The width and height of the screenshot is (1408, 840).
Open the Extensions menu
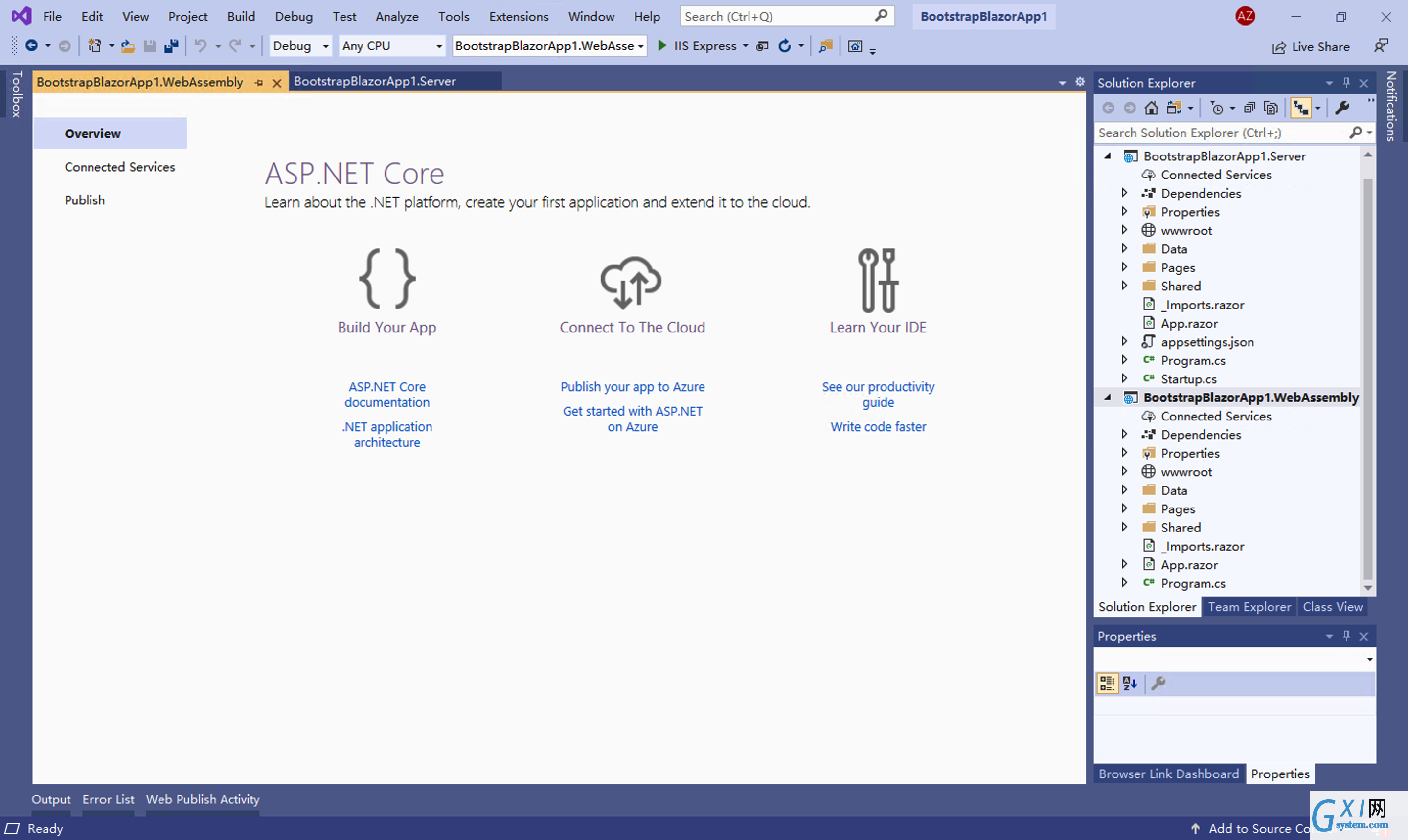coord(519,17)
